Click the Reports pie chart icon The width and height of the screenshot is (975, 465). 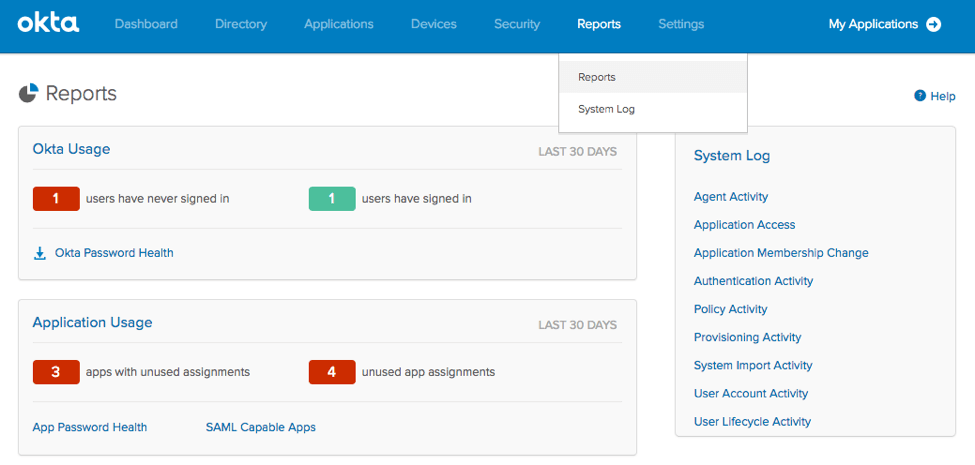[28, 94]
